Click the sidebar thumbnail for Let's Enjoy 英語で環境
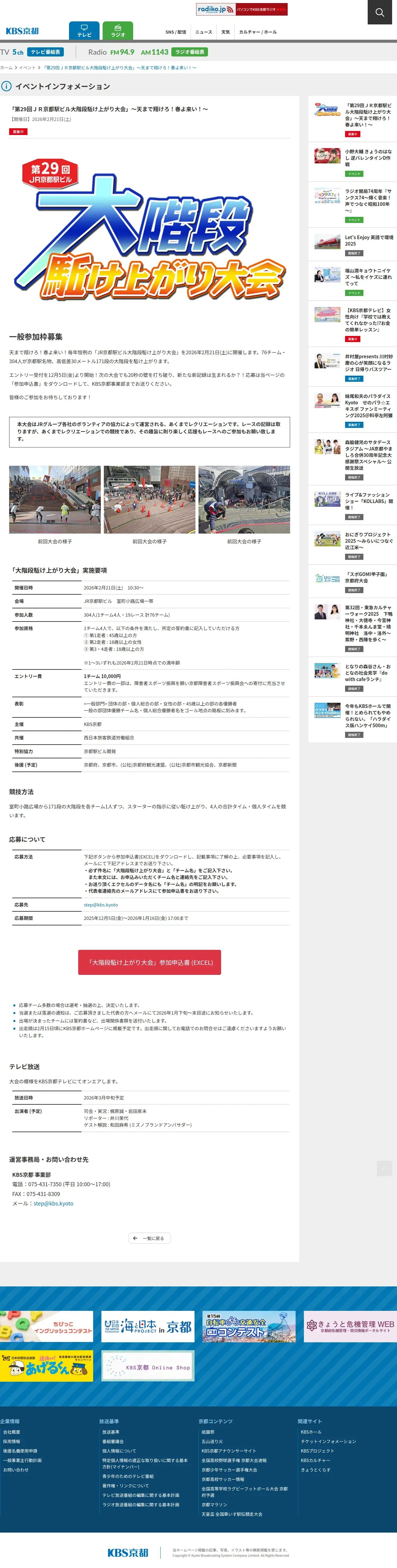Viewport: 397px width, 1568px height. point(327,242)
